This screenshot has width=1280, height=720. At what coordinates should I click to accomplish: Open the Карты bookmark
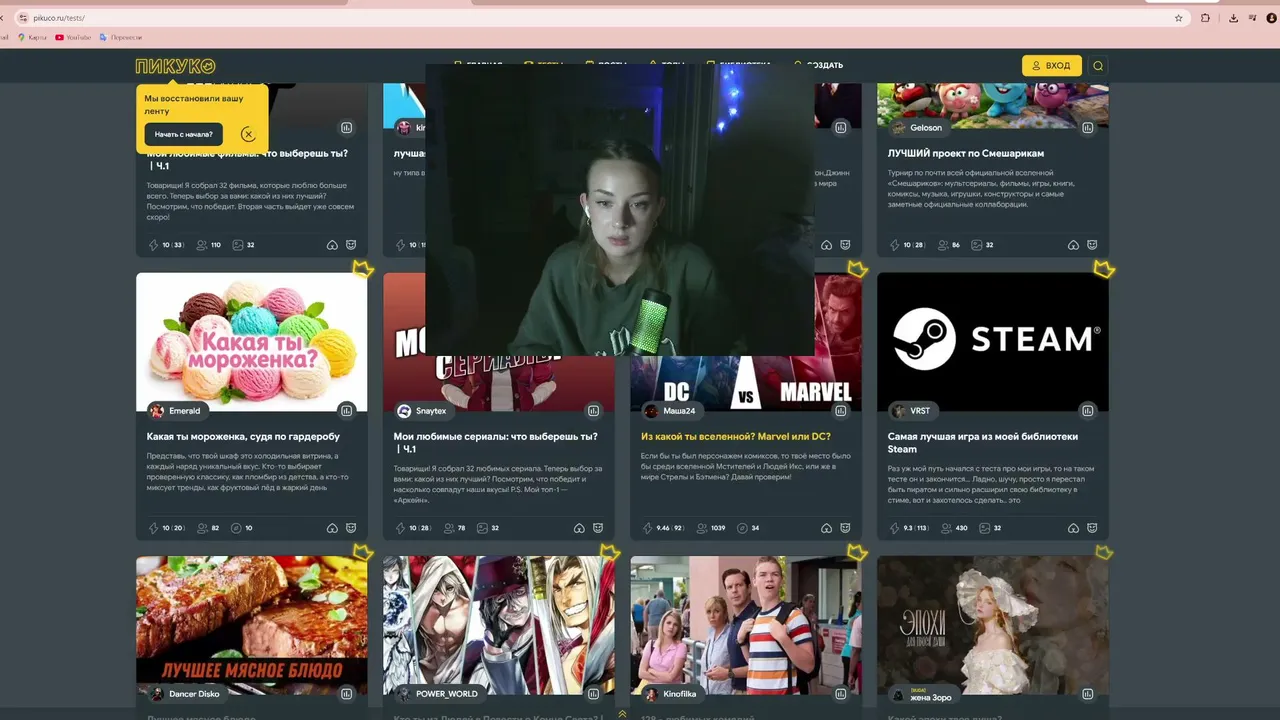point(33,38)
